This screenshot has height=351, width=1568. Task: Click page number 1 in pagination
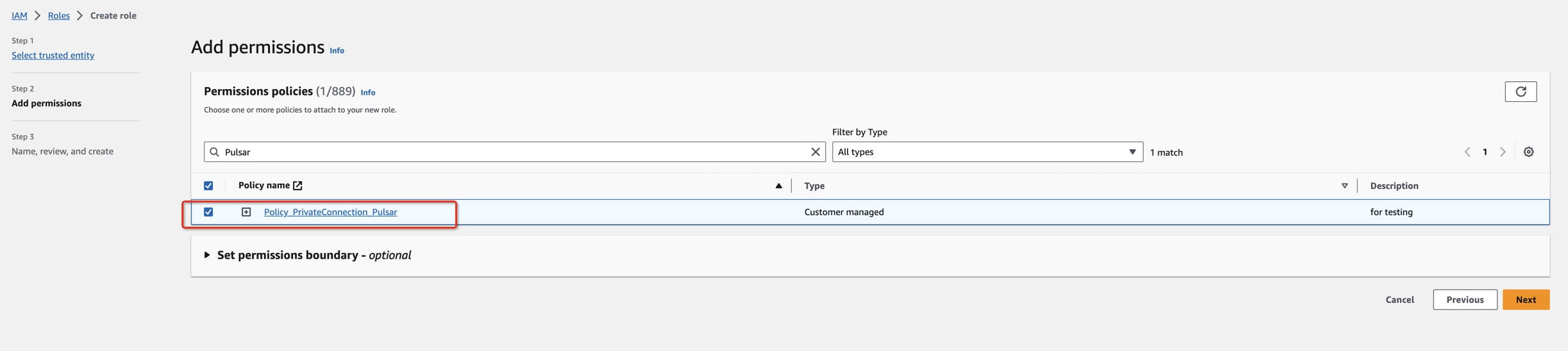click(x=1485, y=152)
